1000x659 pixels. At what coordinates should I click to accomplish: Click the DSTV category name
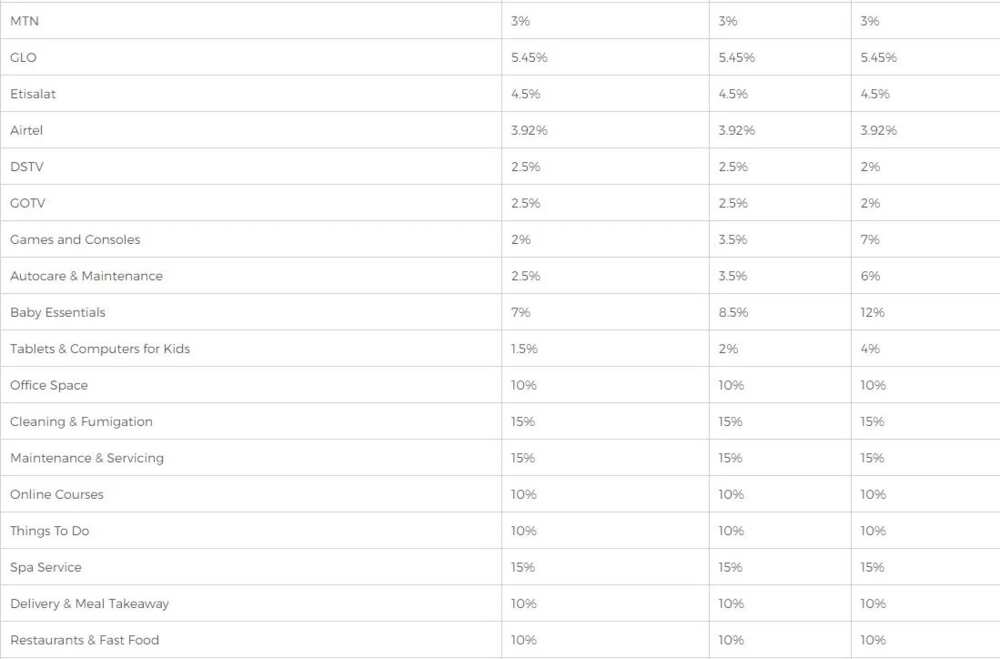(27, 167)
